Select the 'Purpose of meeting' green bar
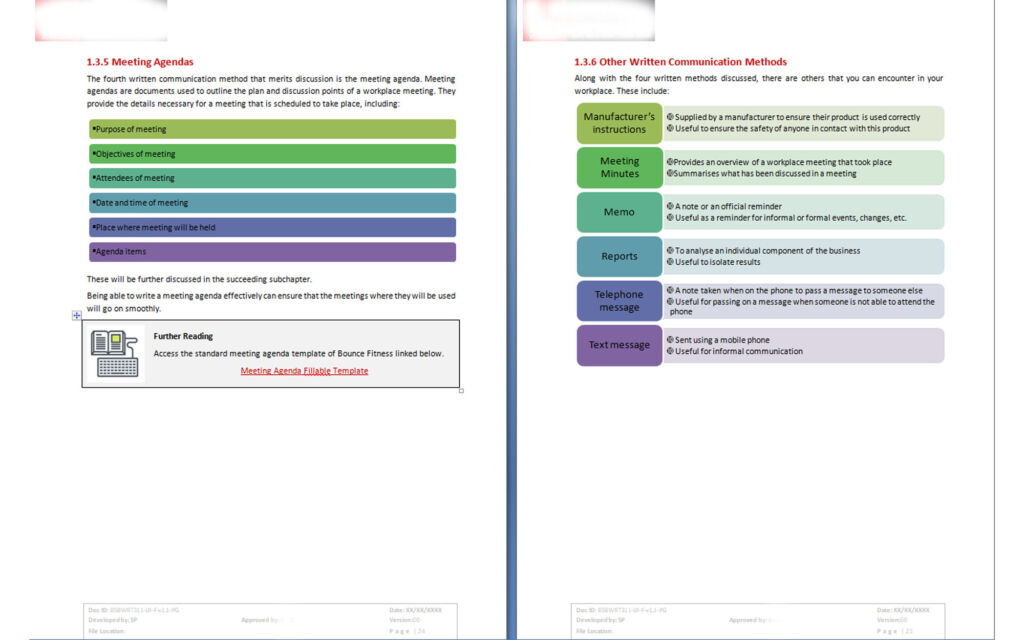This screenshot has width=1024, height=640. (x=272, y=129)
